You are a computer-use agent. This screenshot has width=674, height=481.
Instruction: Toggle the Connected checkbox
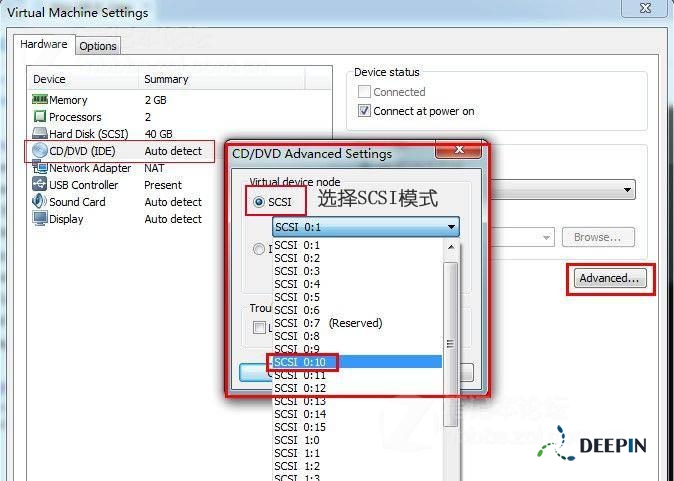(365, 92)
